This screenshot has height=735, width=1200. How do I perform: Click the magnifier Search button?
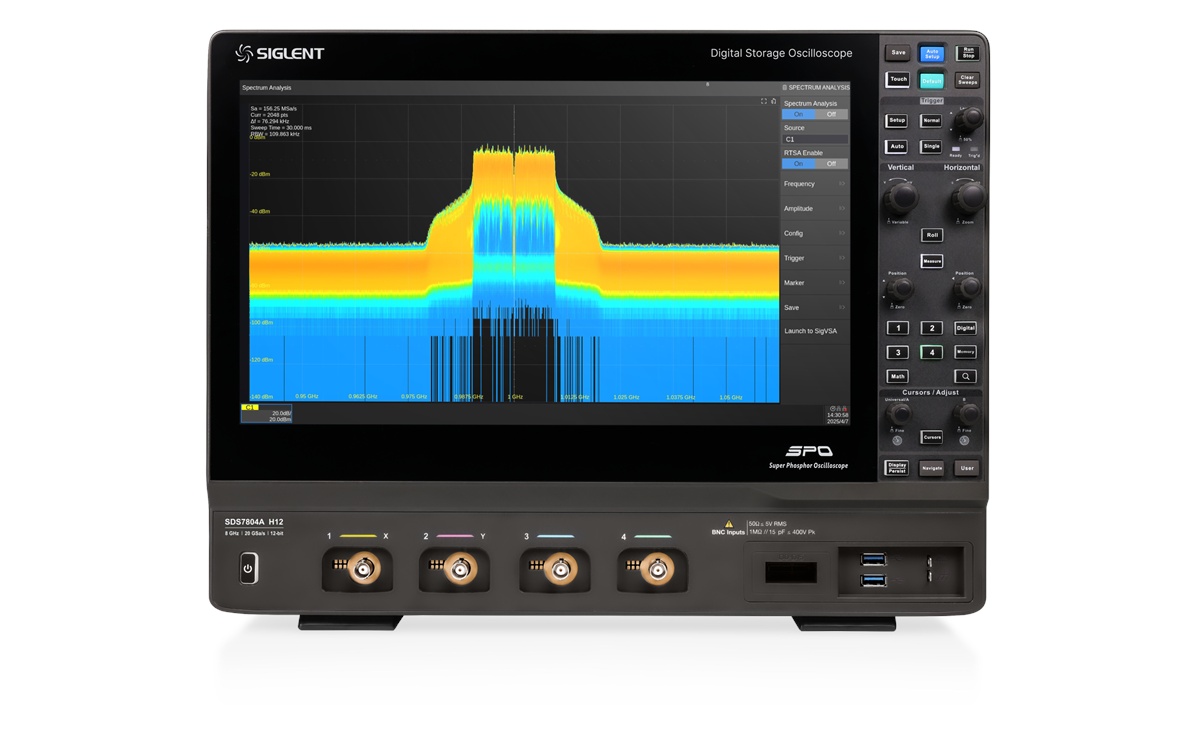coord(965,377)
